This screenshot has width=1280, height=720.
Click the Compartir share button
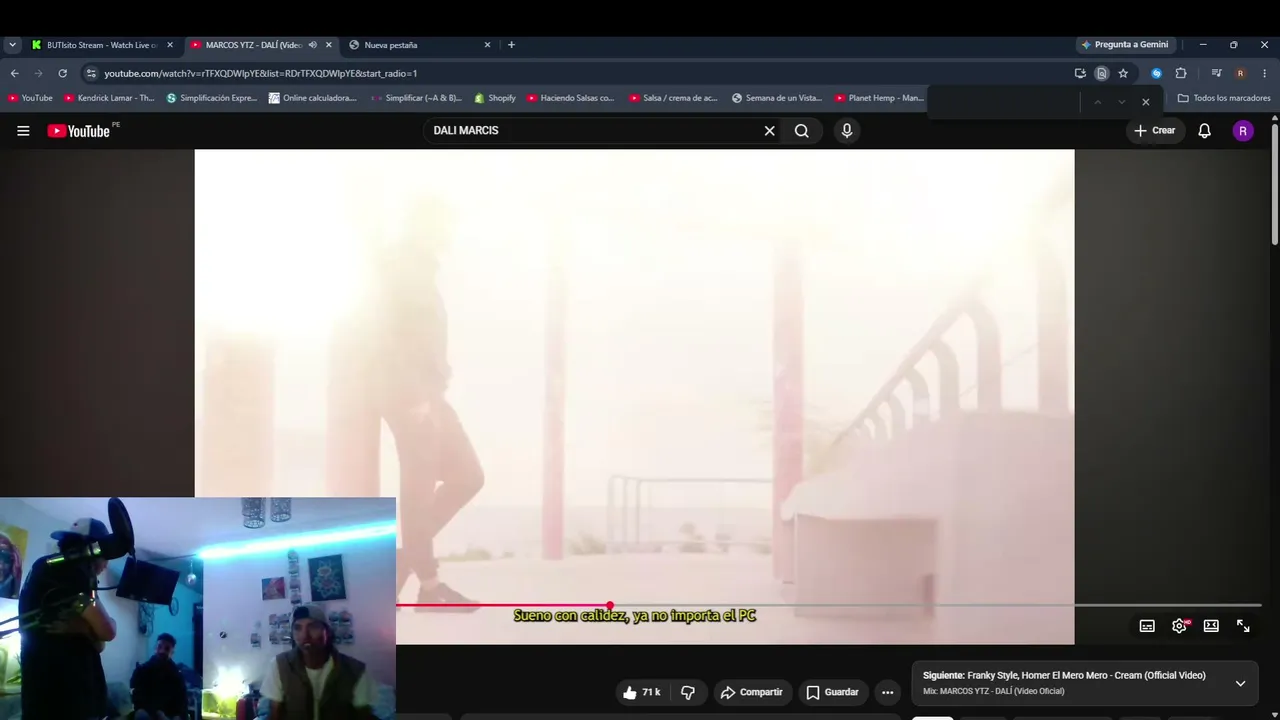tap(751, 692)
